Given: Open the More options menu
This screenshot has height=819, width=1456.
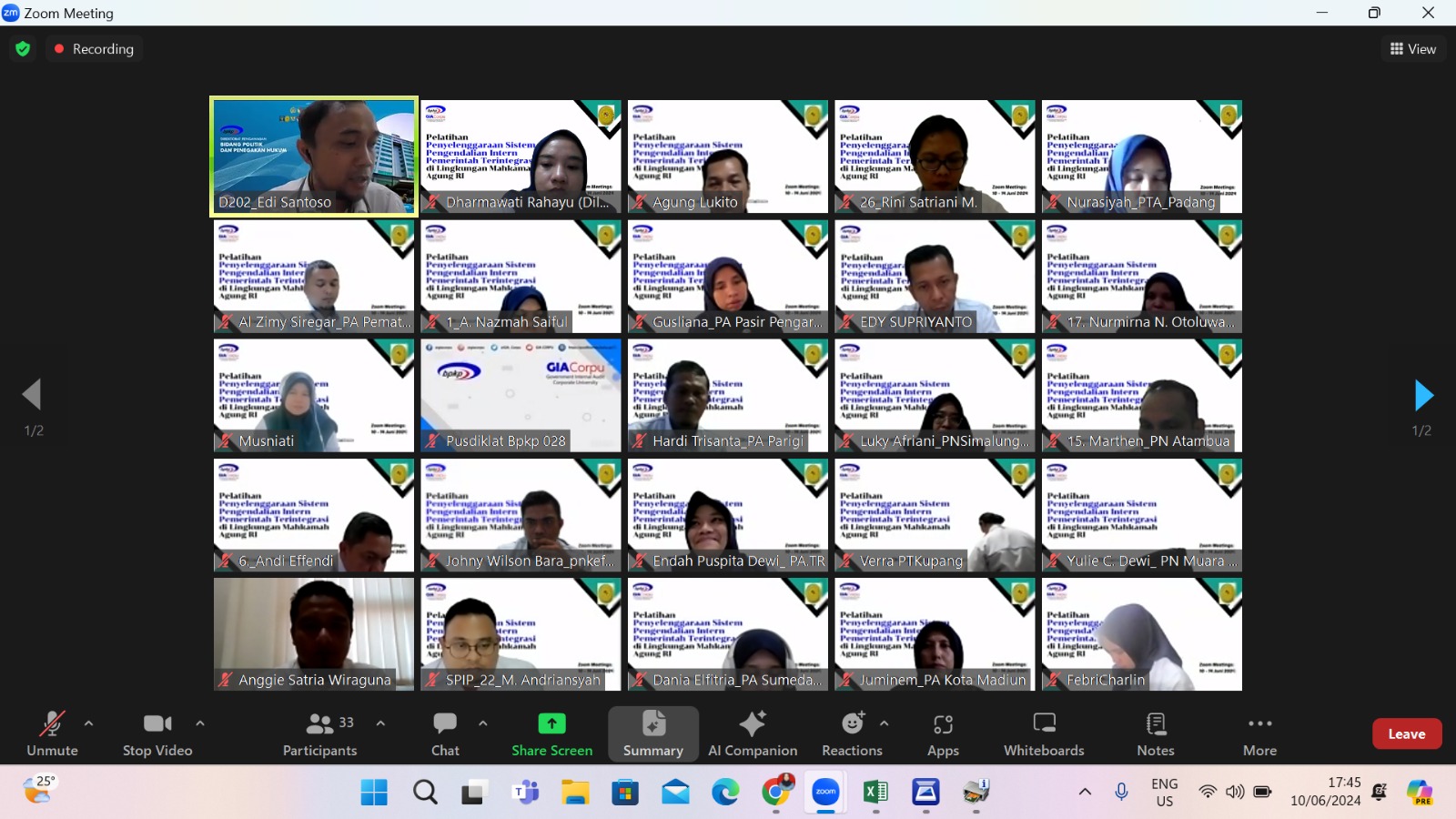Looking at the screenshot, I should (x=1259, y=733).
